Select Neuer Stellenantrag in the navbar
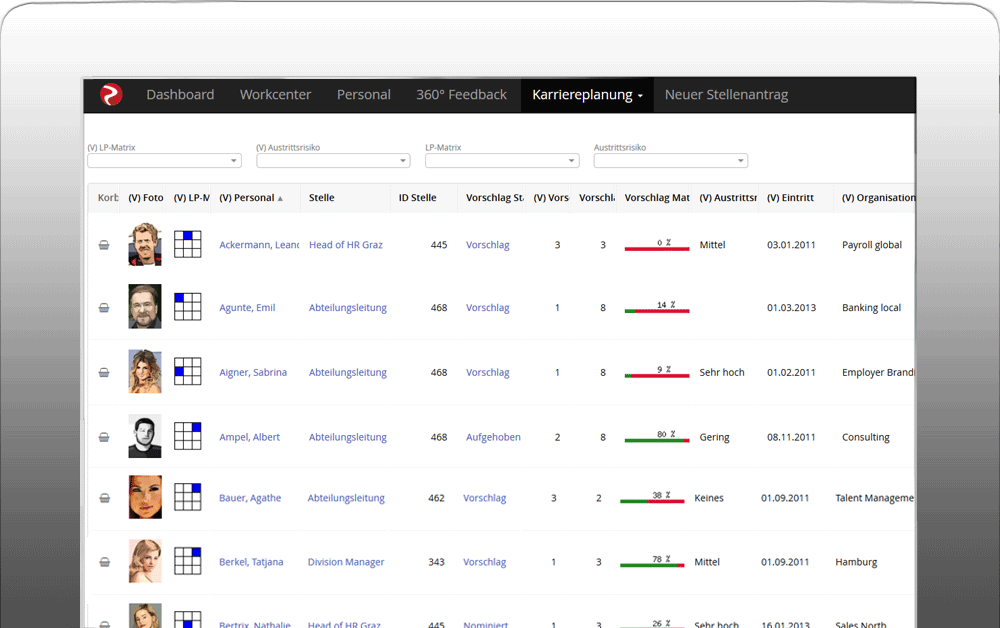Viewport: 1000px width, 628px height. (x=726, y=95)
